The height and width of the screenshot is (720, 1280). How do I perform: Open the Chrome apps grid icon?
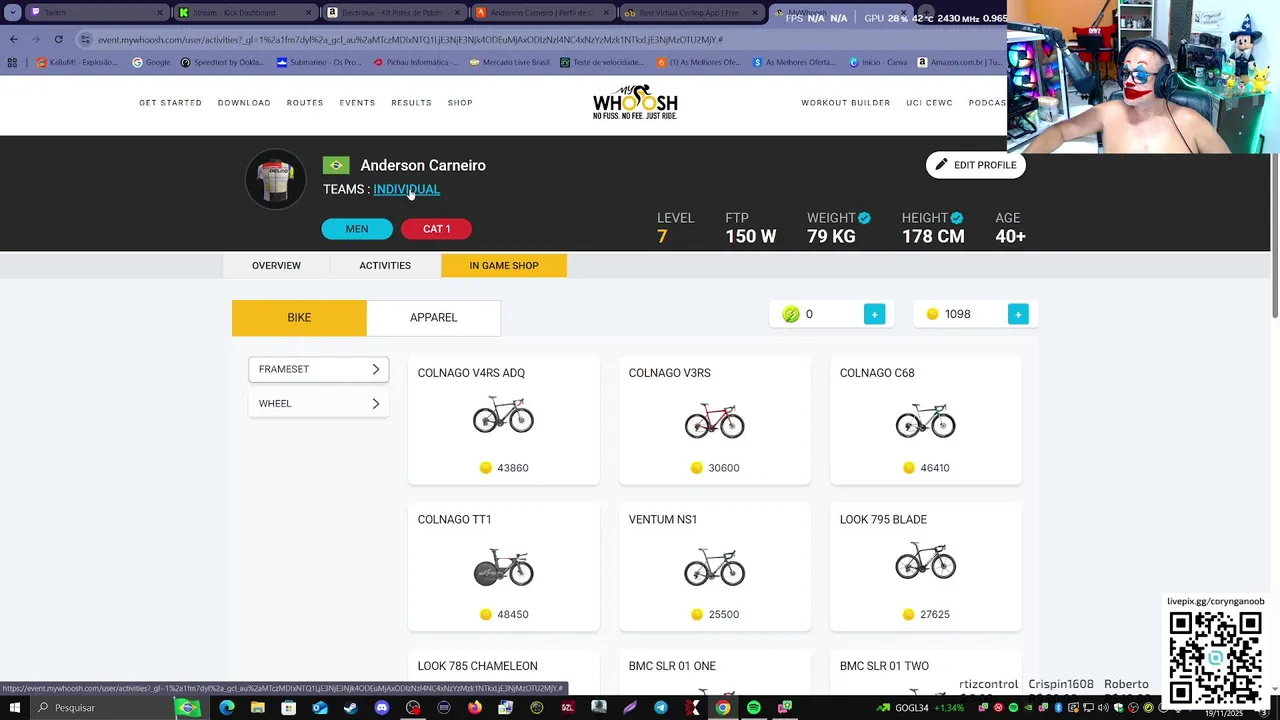(x=12, y=62)
